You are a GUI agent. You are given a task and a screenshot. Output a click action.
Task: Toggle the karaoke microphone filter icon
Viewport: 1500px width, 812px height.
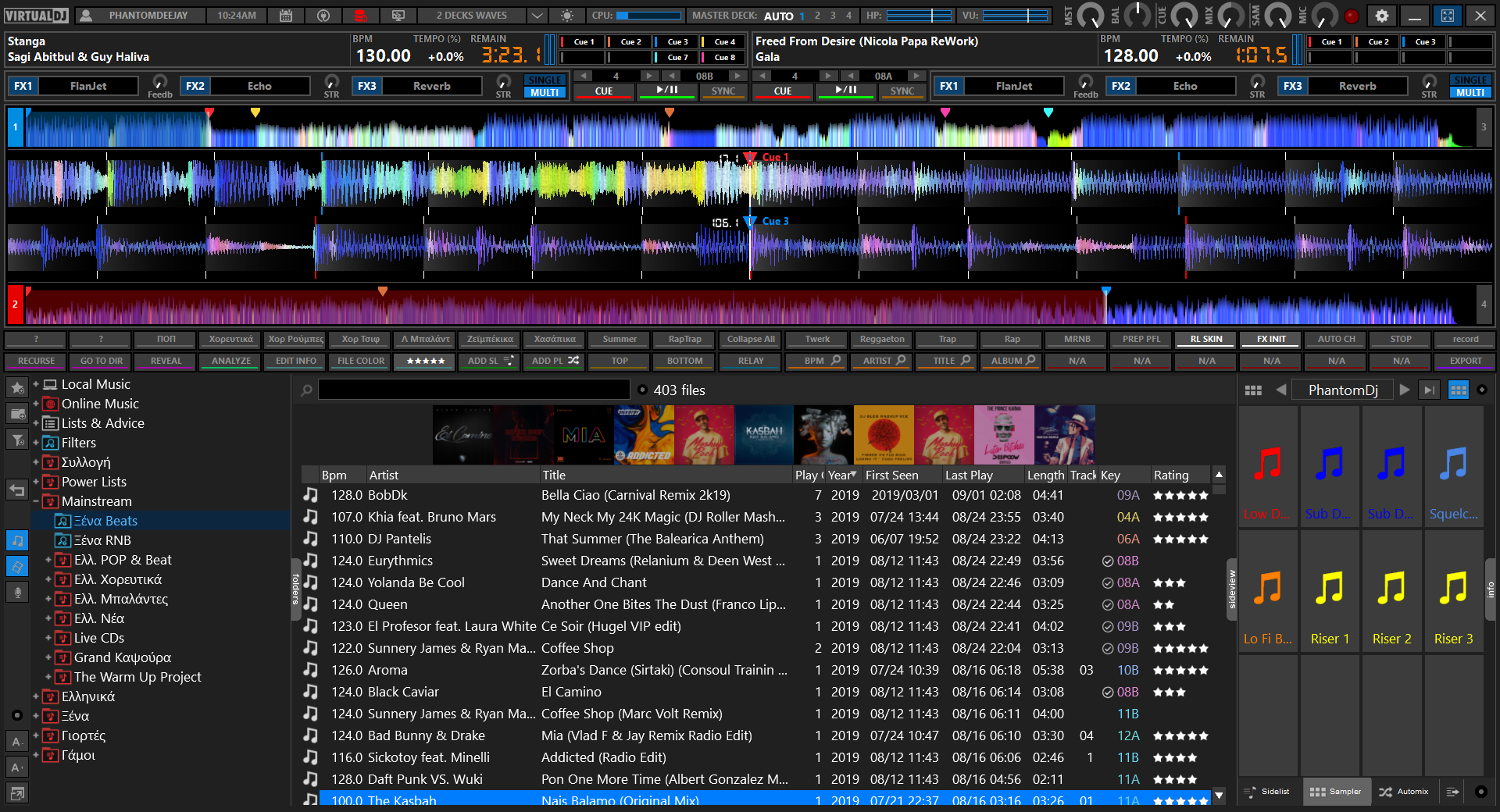(x=17, y=592)
